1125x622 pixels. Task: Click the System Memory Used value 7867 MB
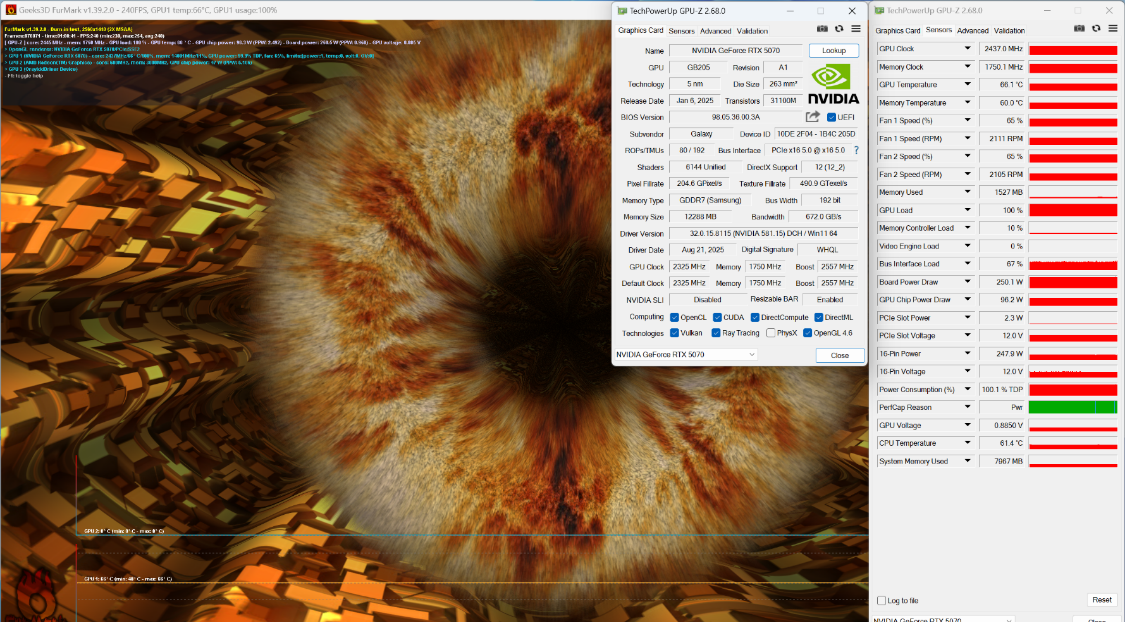[1002, 461]
